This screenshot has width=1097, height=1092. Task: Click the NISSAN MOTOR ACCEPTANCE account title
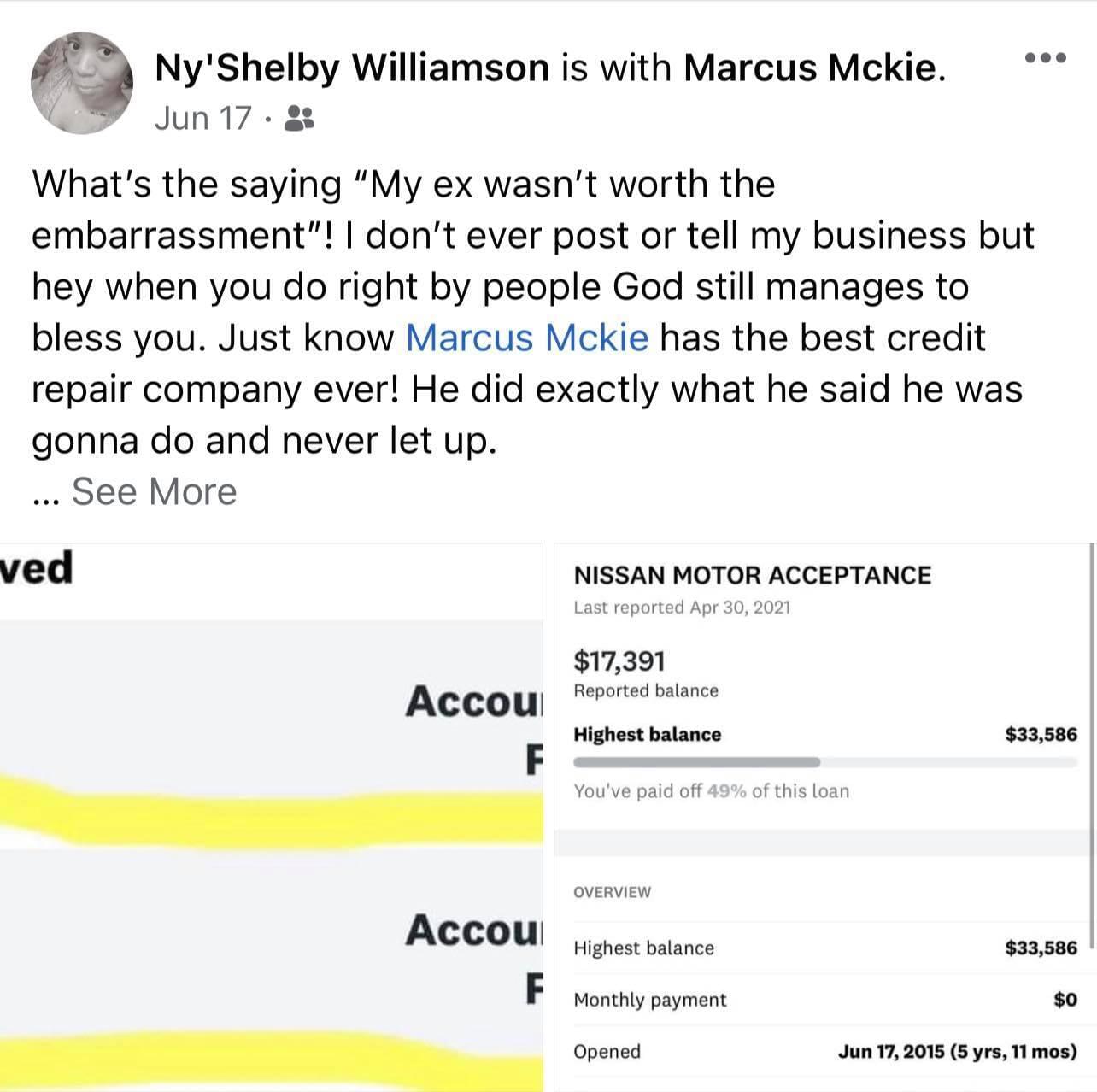(752, 575)
